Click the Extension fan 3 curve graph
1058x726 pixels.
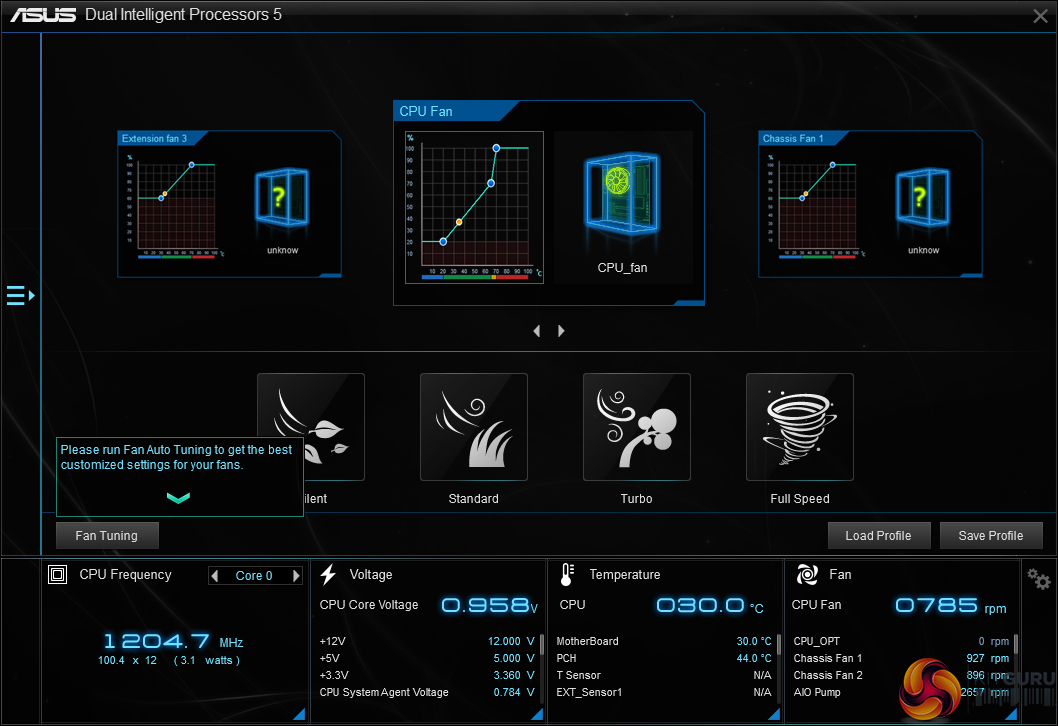(175, 206)
